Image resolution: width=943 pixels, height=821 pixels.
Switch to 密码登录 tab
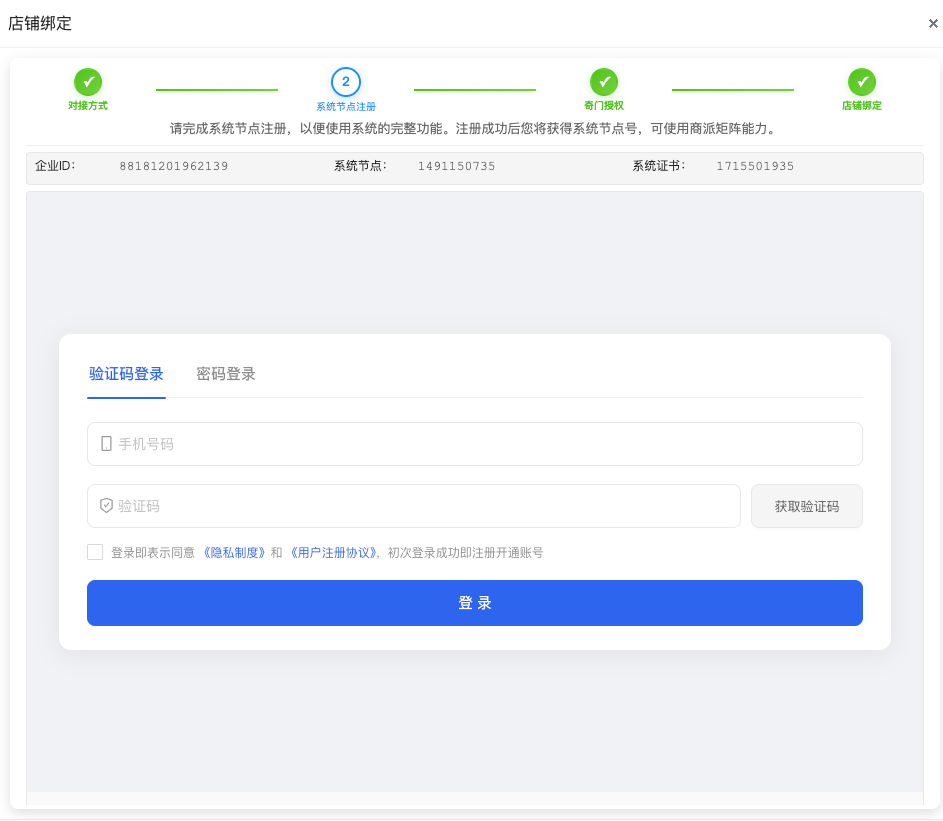coord(226,374)
